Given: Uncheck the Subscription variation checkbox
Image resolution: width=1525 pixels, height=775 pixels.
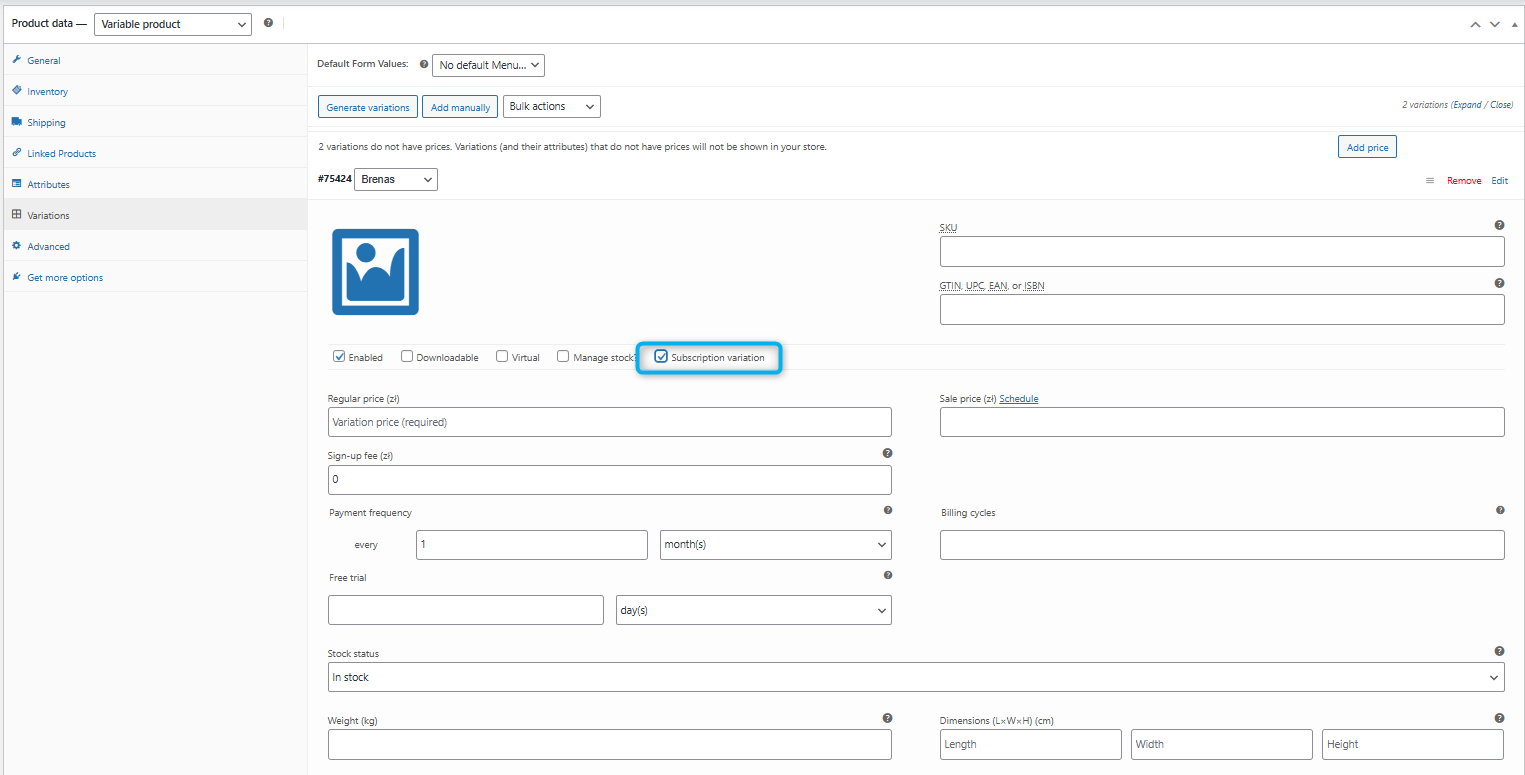Looking at the screenshot, I should [x=661, y=356].
